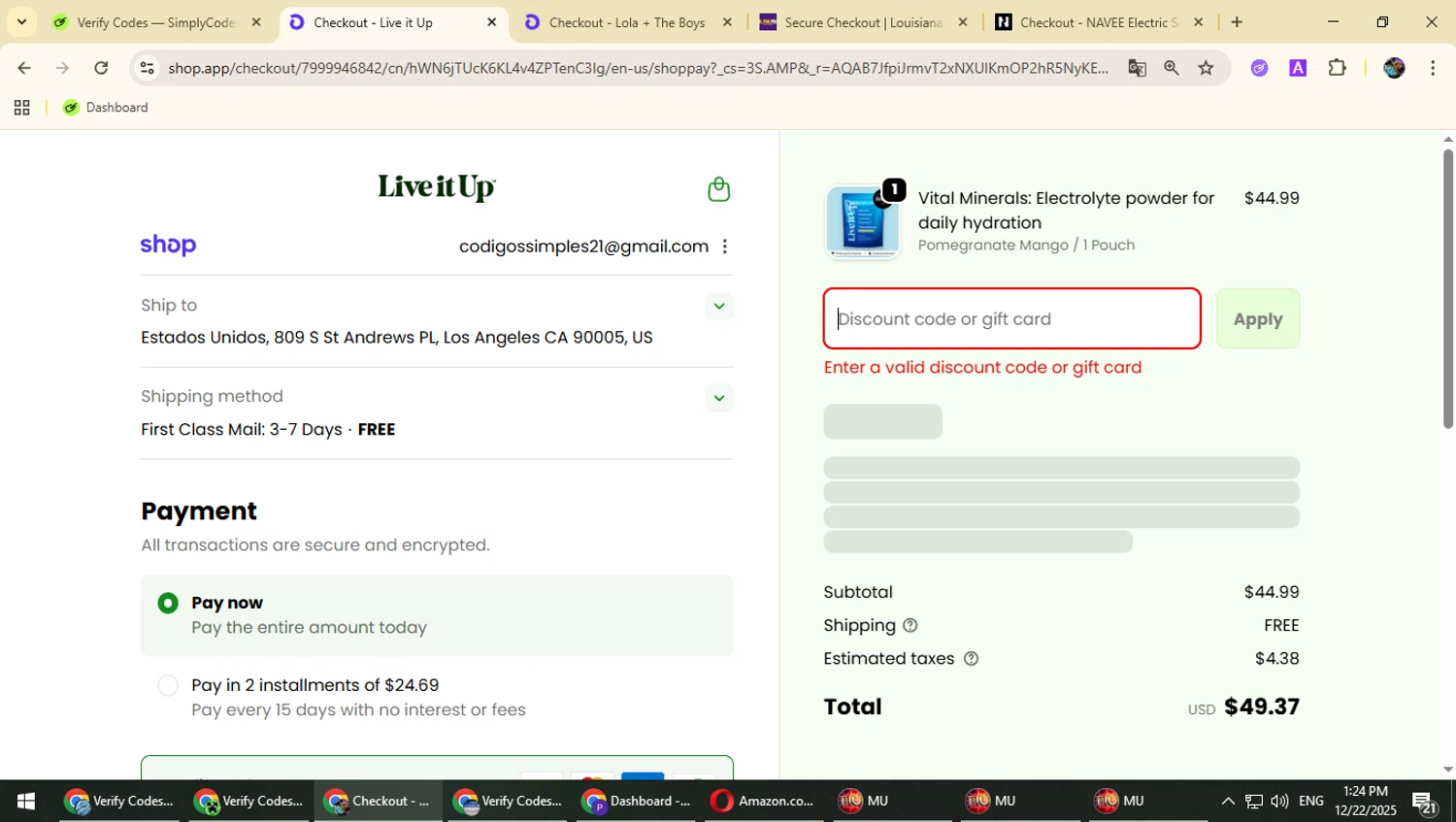Show hidden system tray icons
The image size is (1456, 822).
(1228, 801)
